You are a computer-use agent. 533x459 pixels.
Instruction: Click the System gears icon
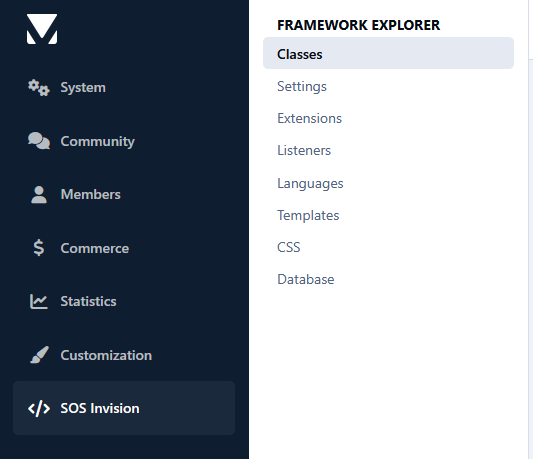tap(39, 88)
